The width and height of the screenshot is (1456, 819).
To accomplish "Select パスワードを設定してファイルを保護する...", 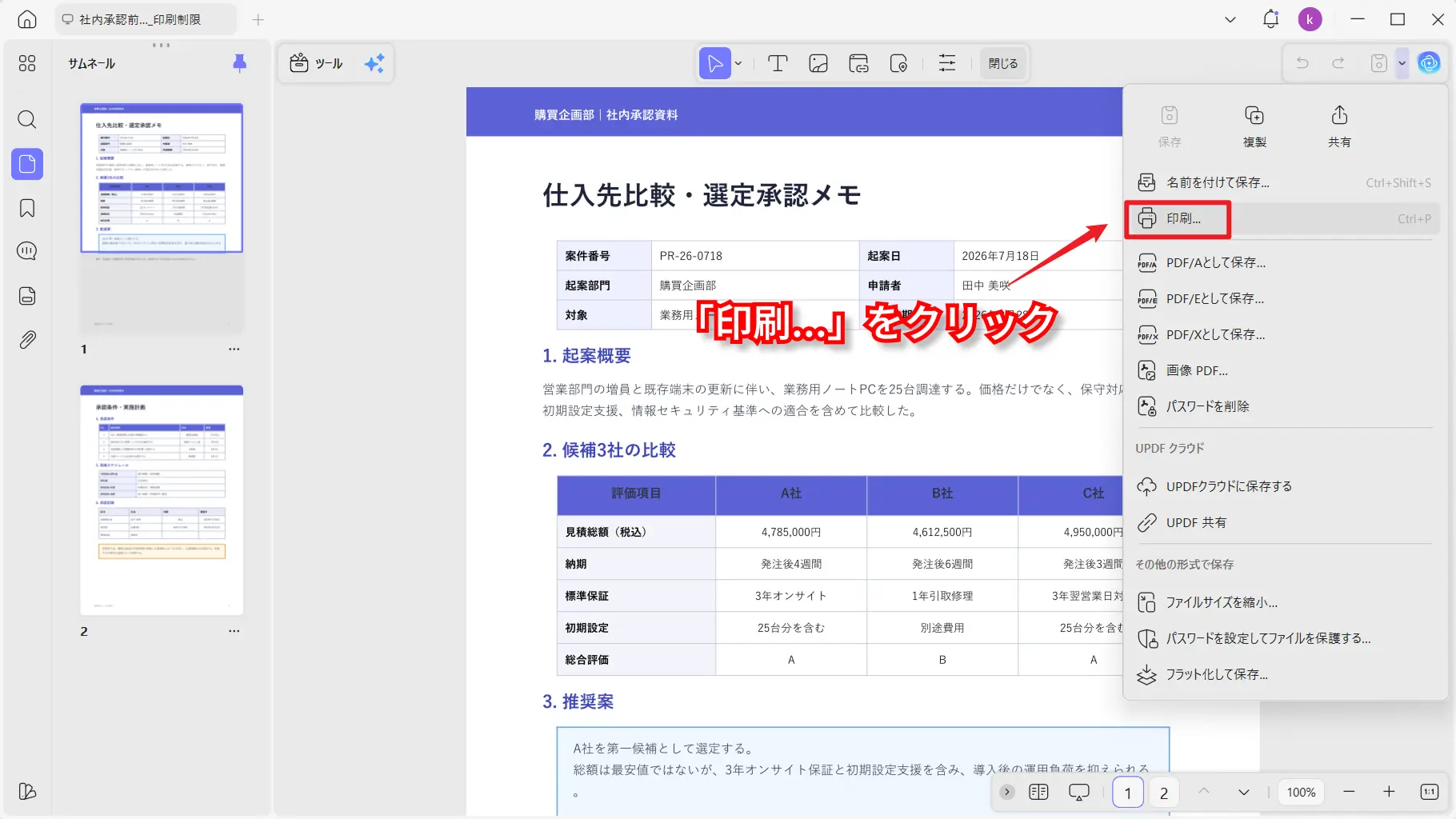I will (x=1285, y=638).
